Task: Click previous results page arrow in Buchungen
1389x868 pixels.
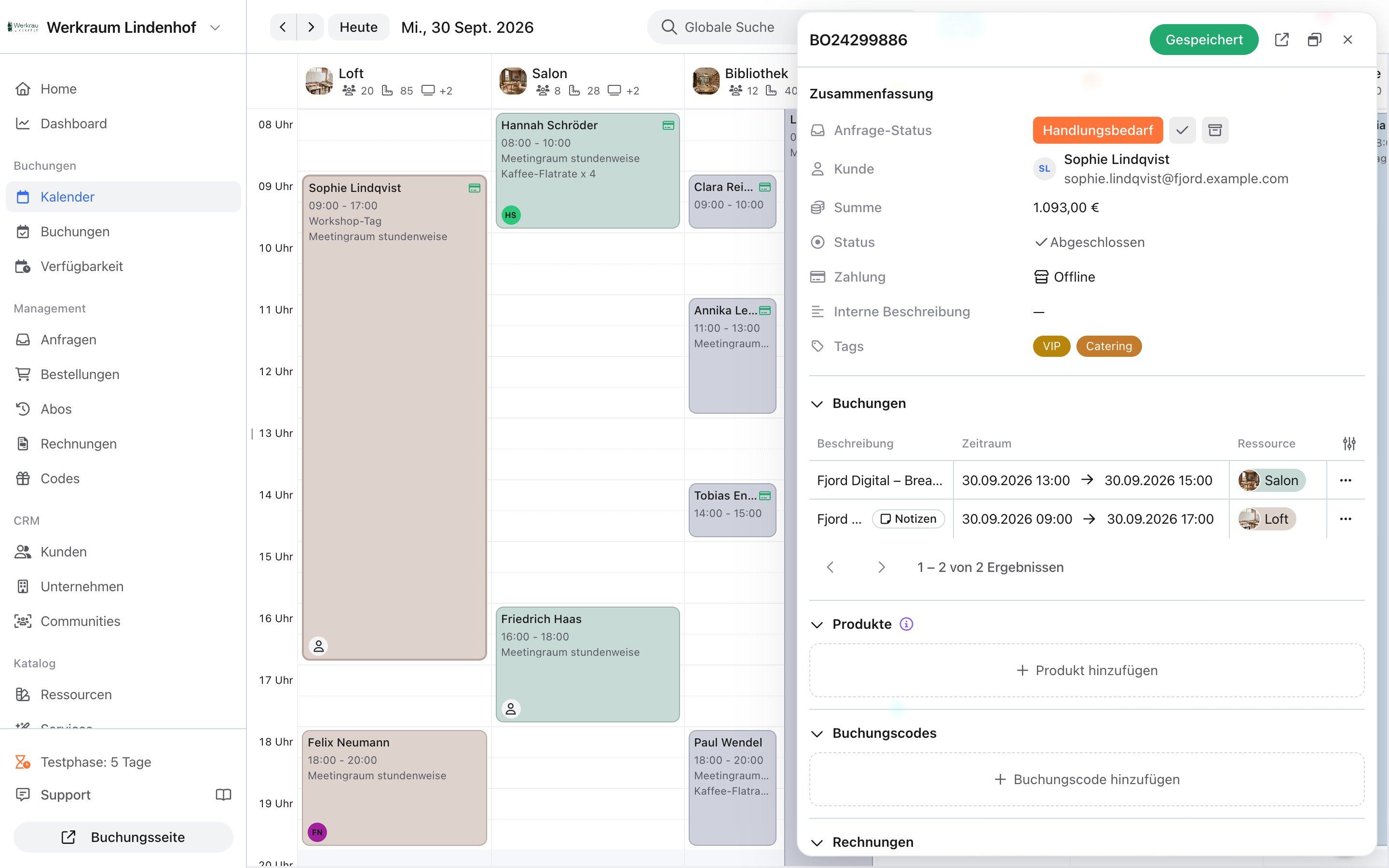Action: [x=830, y=567]
